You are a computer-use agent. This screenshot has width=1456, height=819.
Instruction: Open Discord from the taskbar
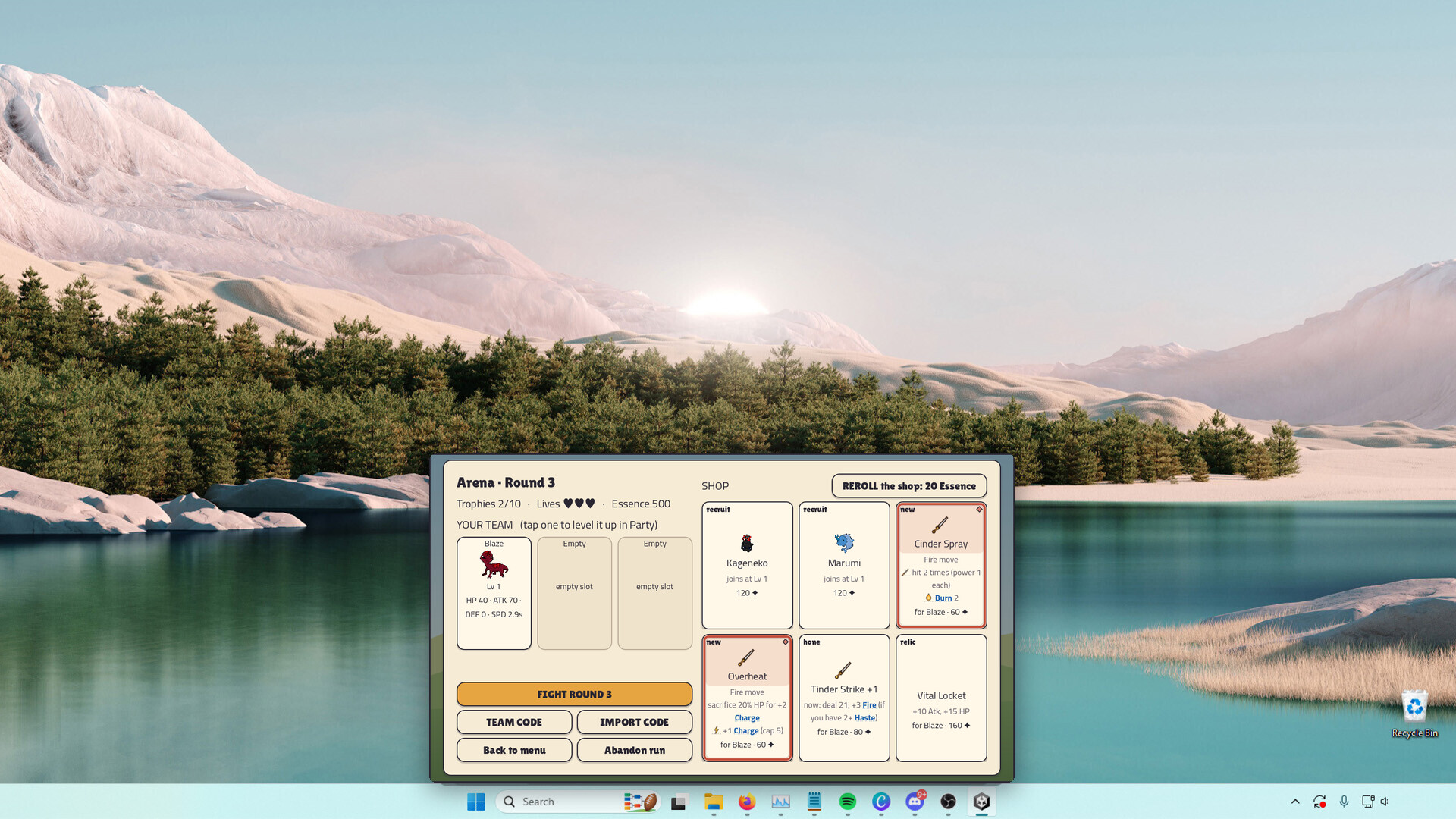tap(915, 802)
